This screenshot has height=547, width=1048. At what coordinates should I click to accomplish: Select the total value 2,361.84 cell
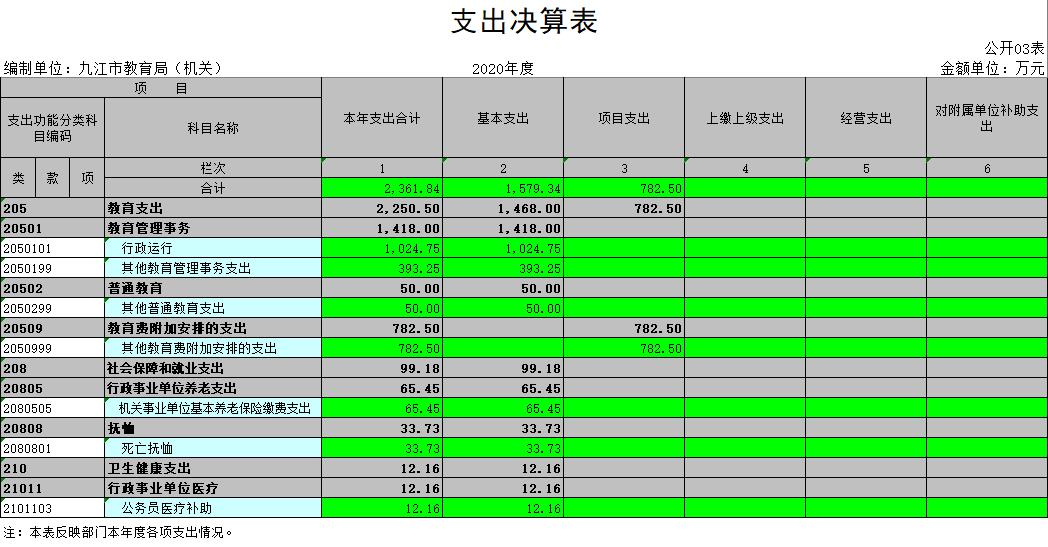[x=382, y=188]
